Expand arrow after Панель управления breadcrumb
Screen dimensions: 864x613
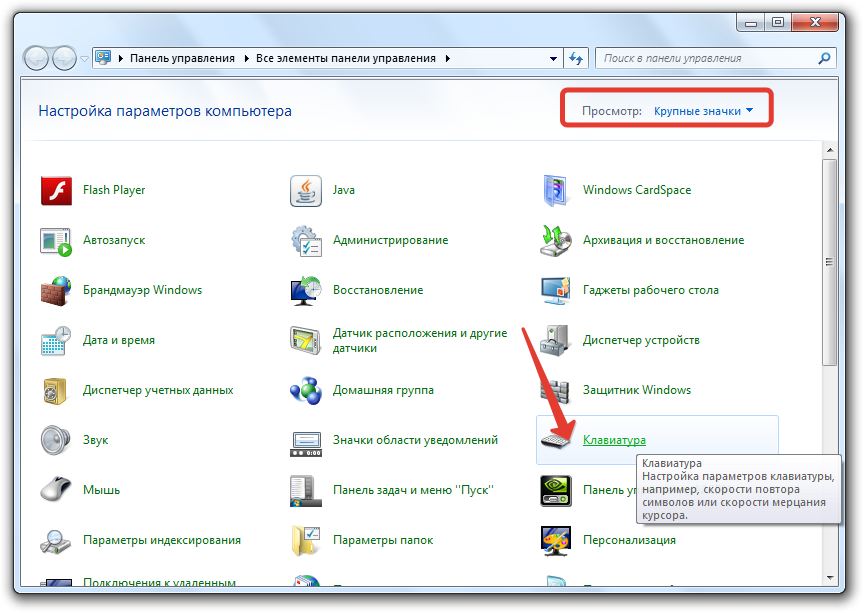point(246,58)
